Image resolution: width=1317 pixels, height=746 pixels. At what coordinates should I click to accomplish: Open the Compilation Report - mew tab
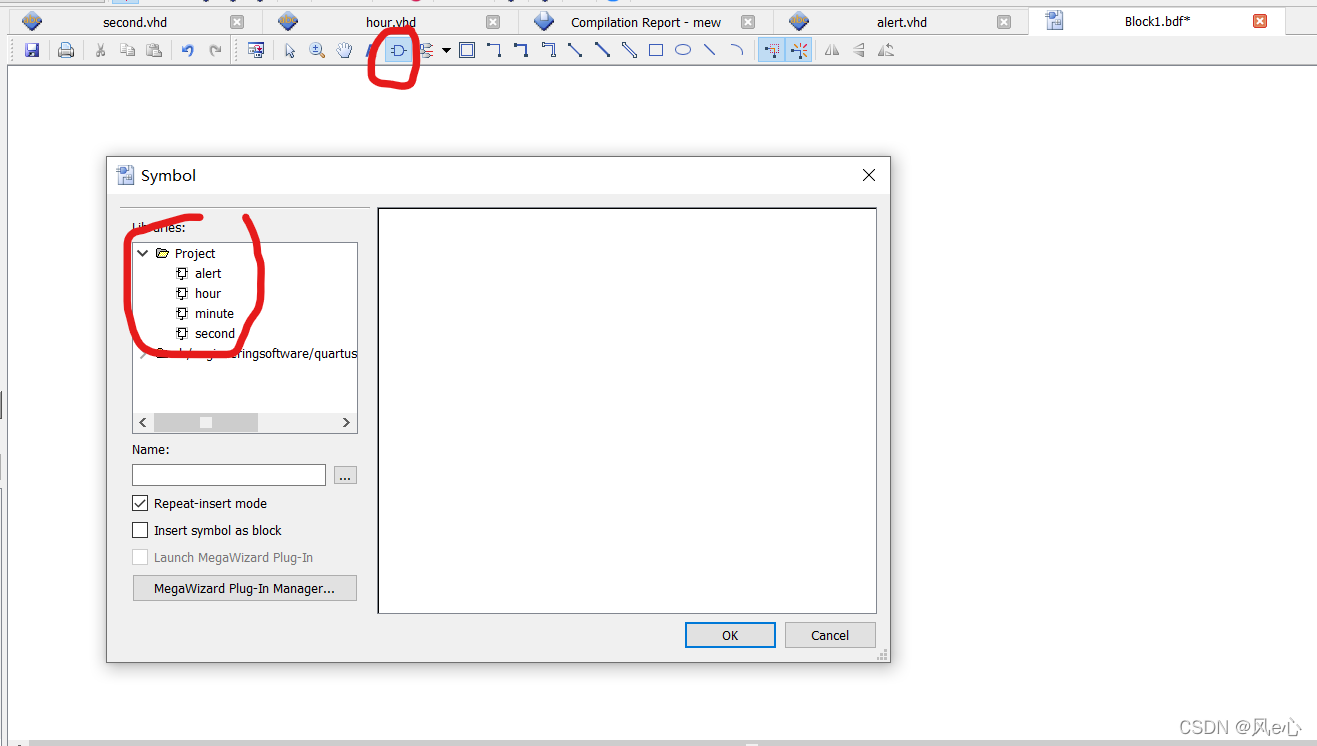click(x=646, y=22)
